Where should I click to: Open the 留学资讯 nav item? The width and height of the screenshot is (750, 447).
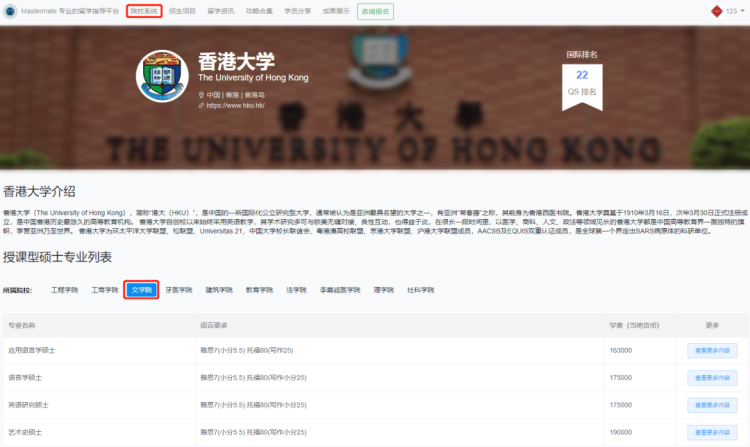pos(222,11)
